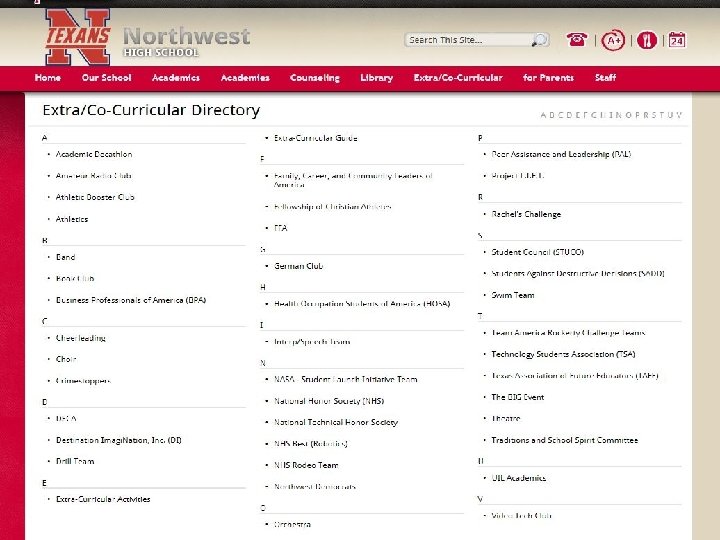The width and height of the screenshot is (720, 540).
Task: Open the Our School menu
Action: pyautogui.click(x=107, y=78)
